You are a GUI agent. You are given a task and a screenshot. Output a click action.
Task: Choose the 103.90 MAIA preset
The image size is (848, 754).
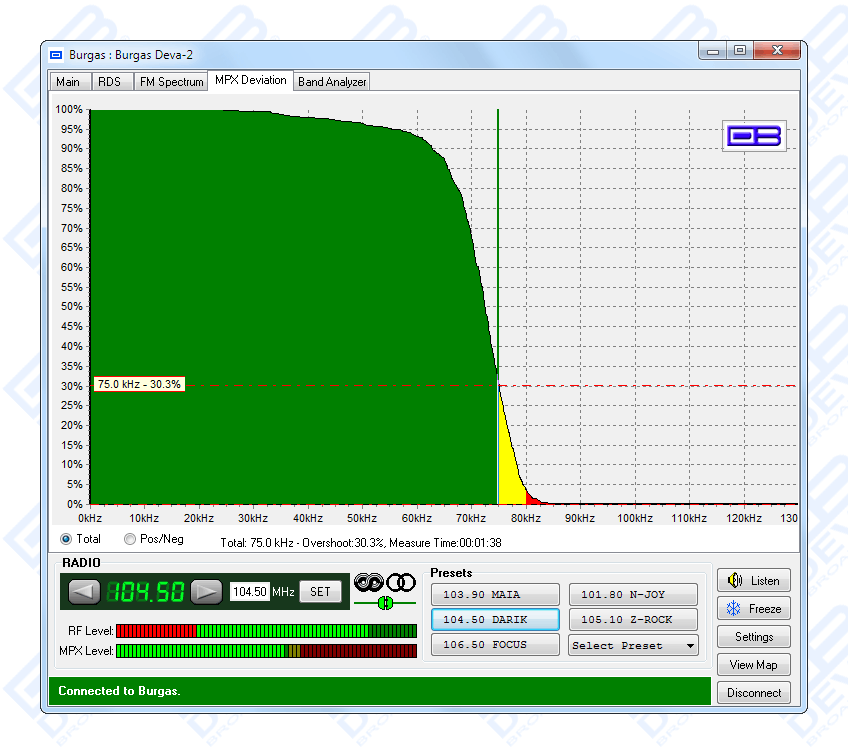point(495,594)
